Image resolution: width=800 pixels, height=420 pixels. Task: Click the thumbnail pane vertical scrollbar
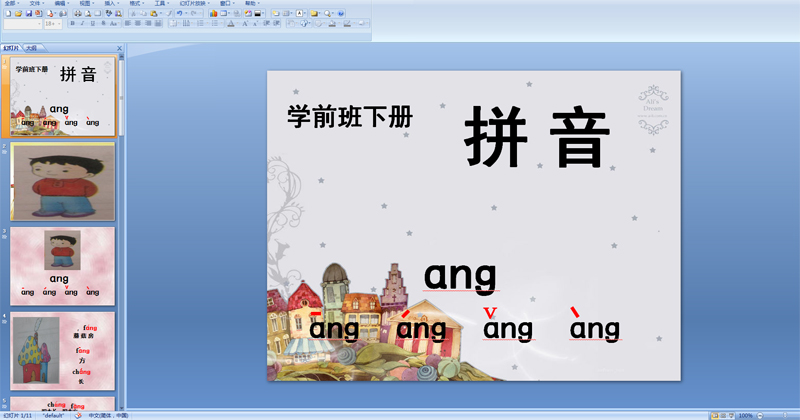[x=121, y=230]
